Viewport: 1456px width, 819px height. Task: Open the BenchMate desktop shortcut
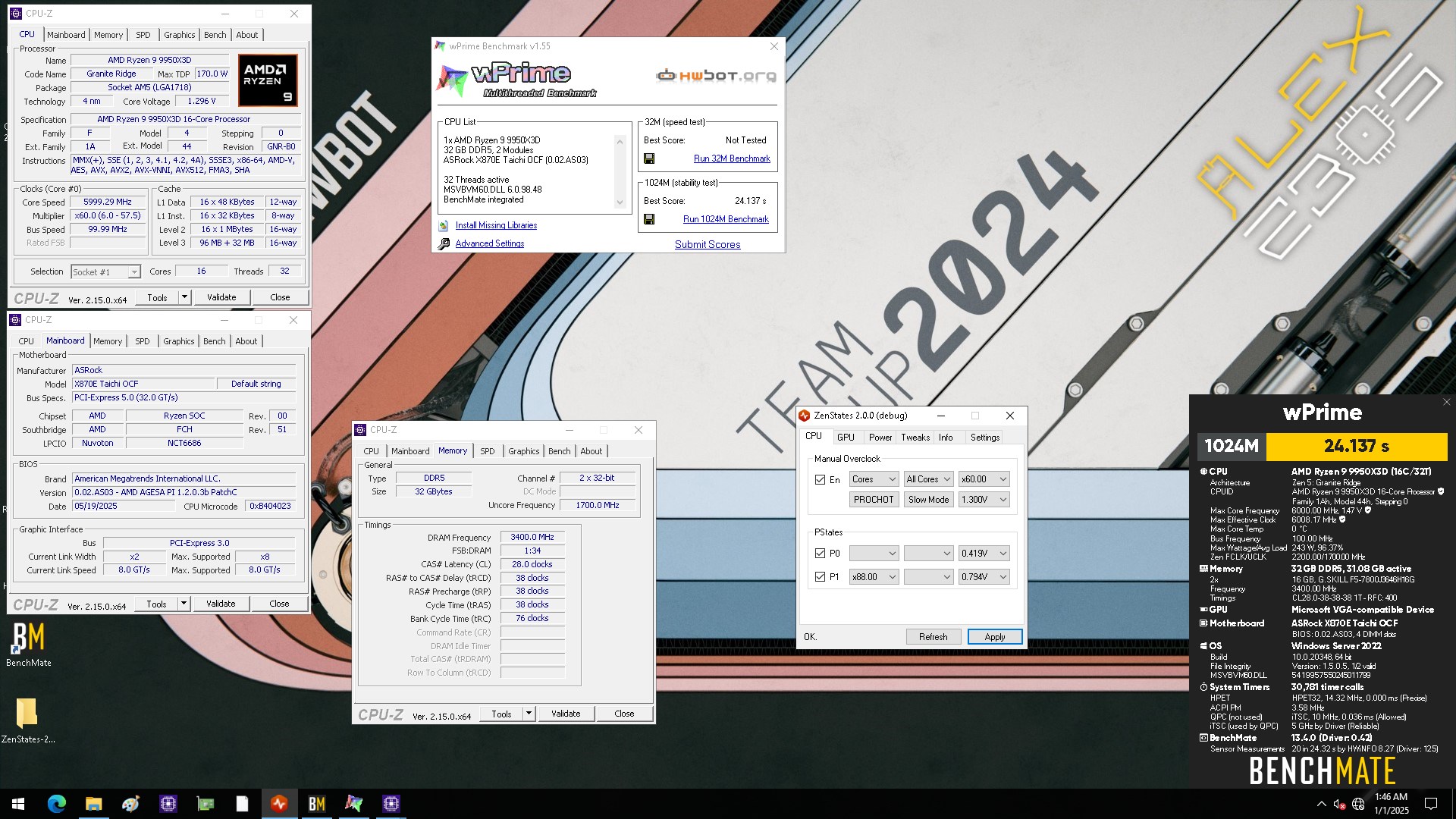pos(28,645)
